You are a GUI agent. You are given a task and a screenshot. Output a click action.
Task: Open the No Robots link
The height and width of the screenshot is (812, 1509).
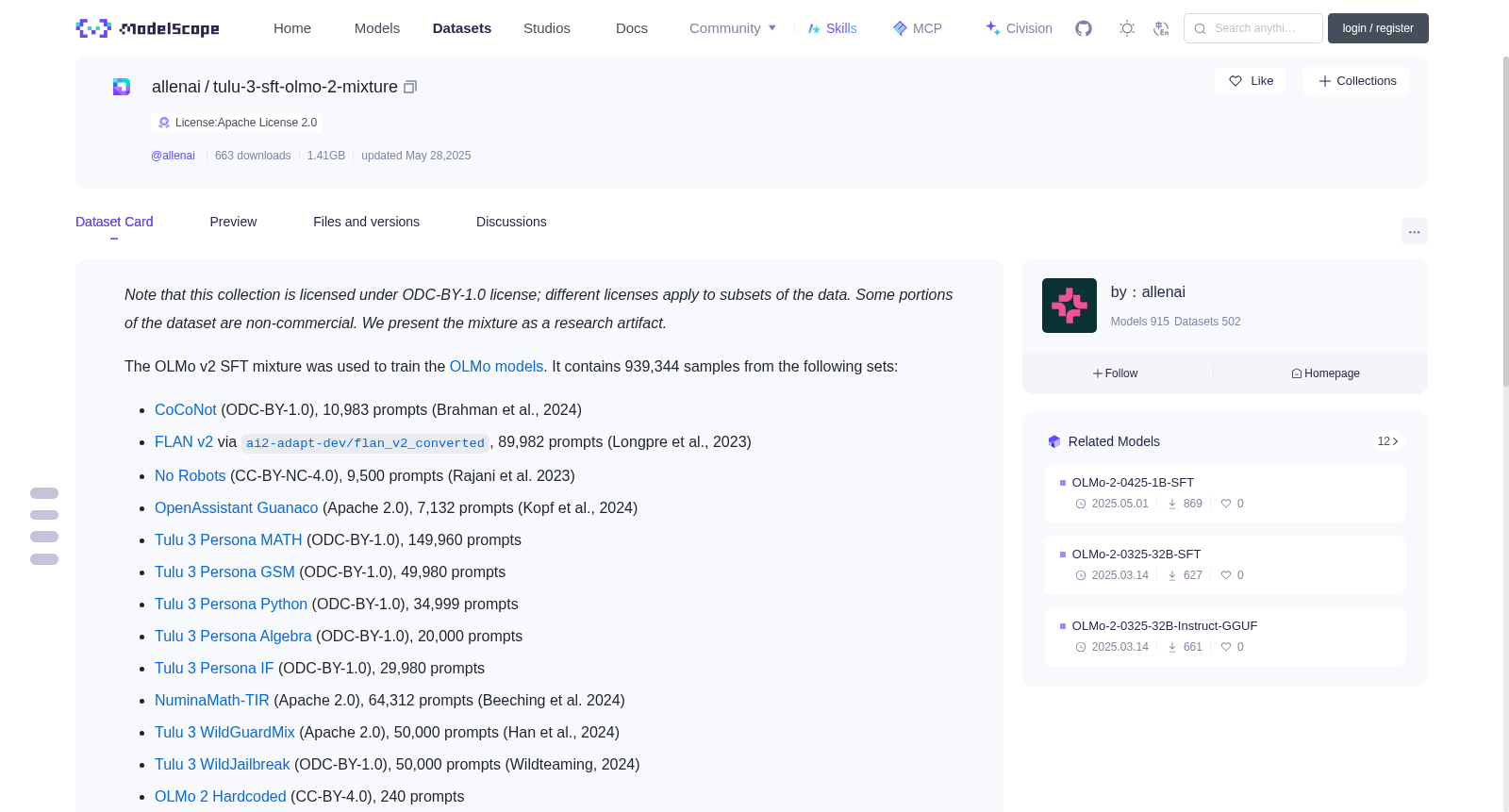pyautogui.click(x=191, y=476)
